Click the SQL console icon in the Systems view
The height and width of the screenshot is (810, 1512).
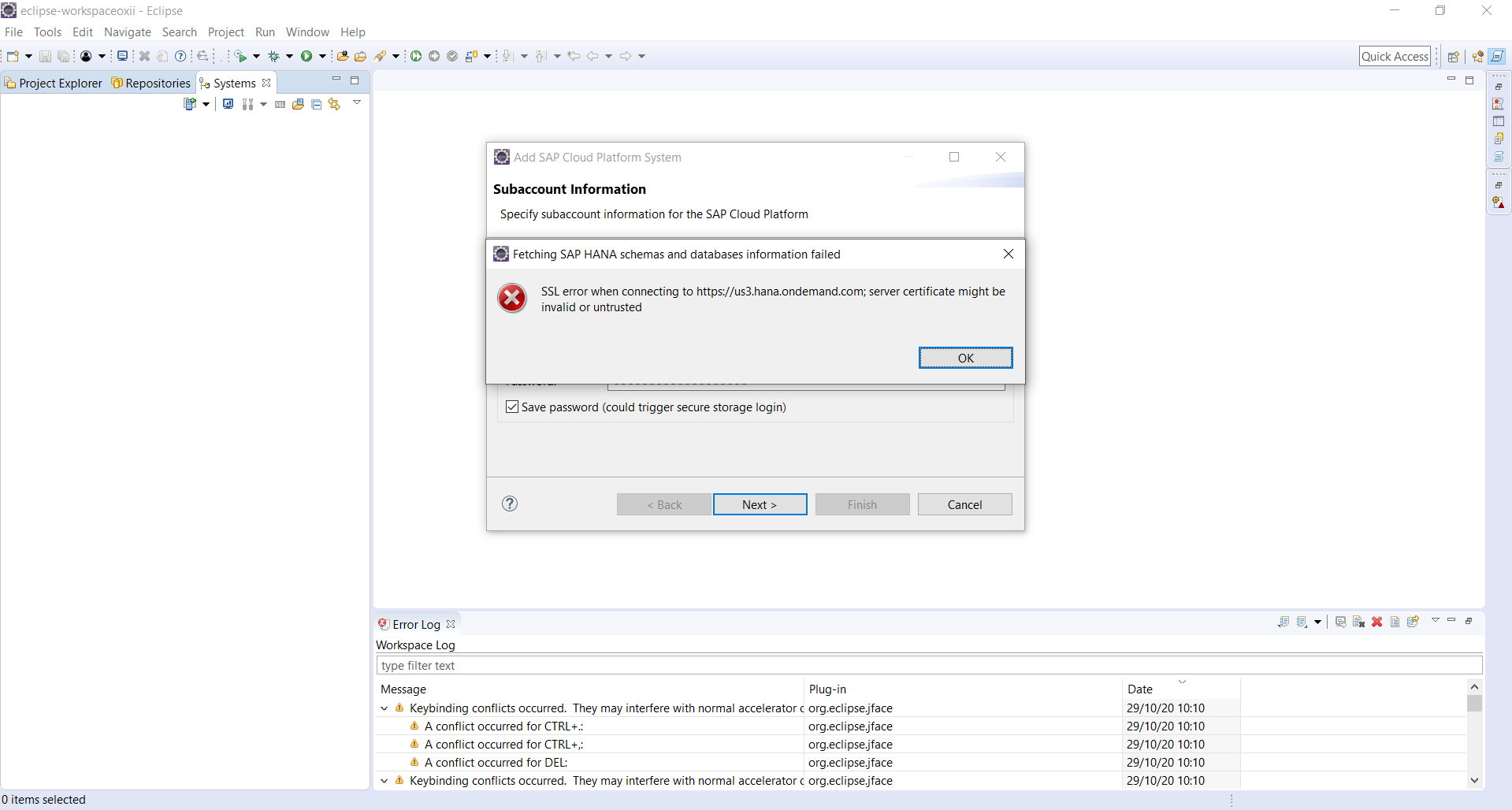point(280,104)
